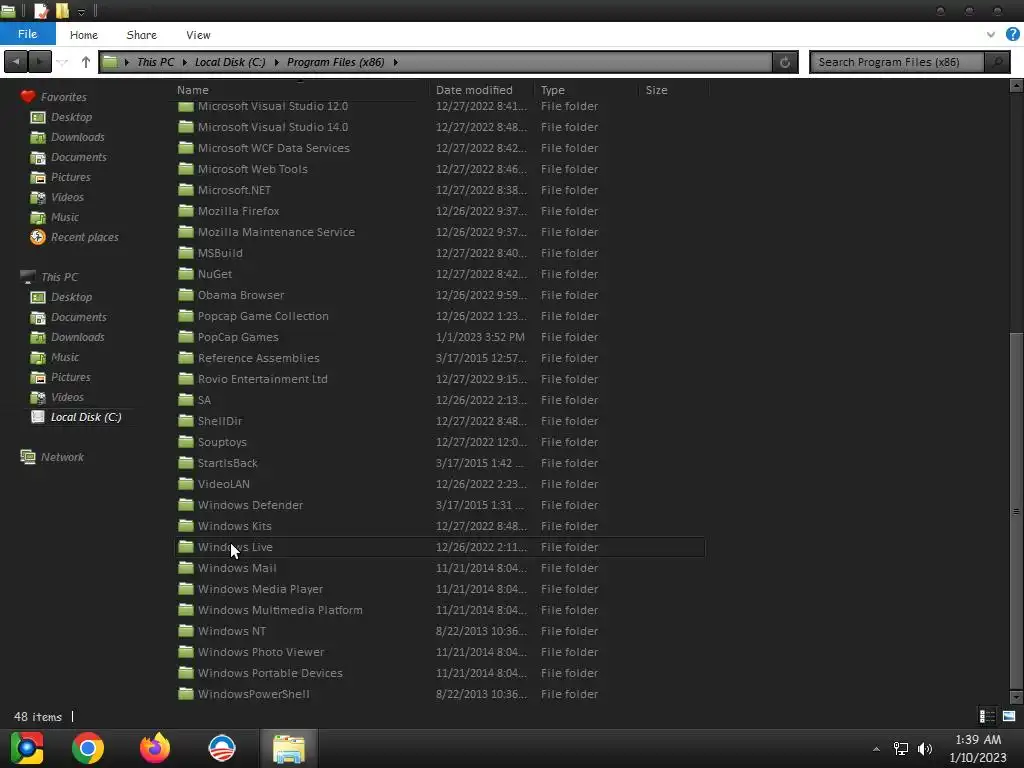Refresh the folder view

785,62
